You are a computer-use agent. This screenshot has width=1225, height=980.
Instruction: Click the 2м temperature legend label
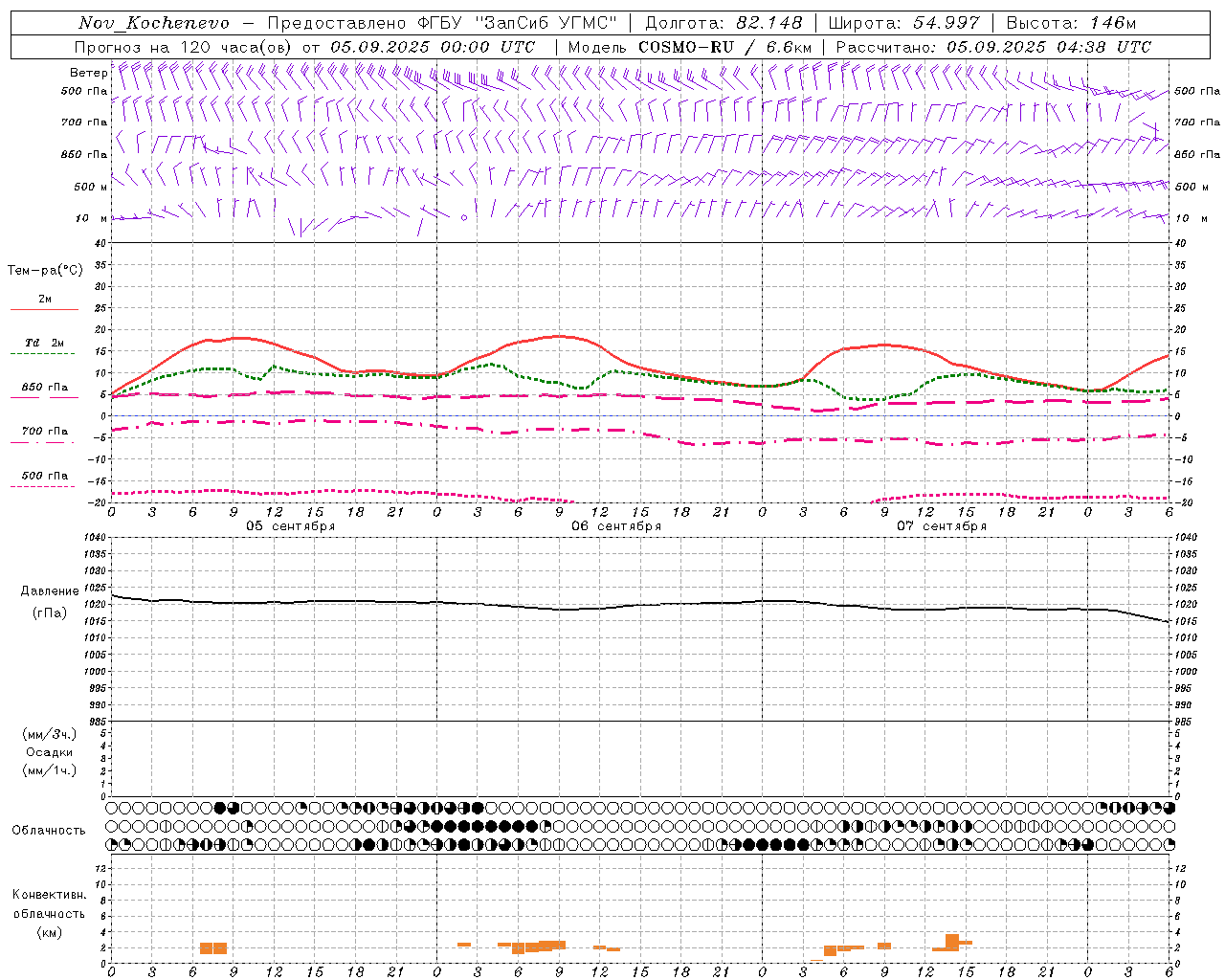point(45,299)
